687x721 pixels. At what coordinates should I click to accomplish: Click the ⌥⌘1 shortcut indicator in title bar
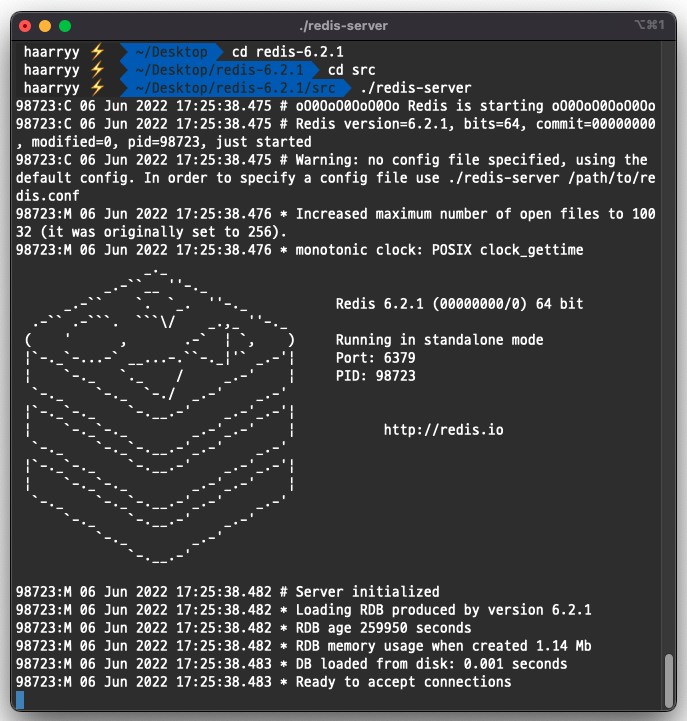(x=650, y=25)
